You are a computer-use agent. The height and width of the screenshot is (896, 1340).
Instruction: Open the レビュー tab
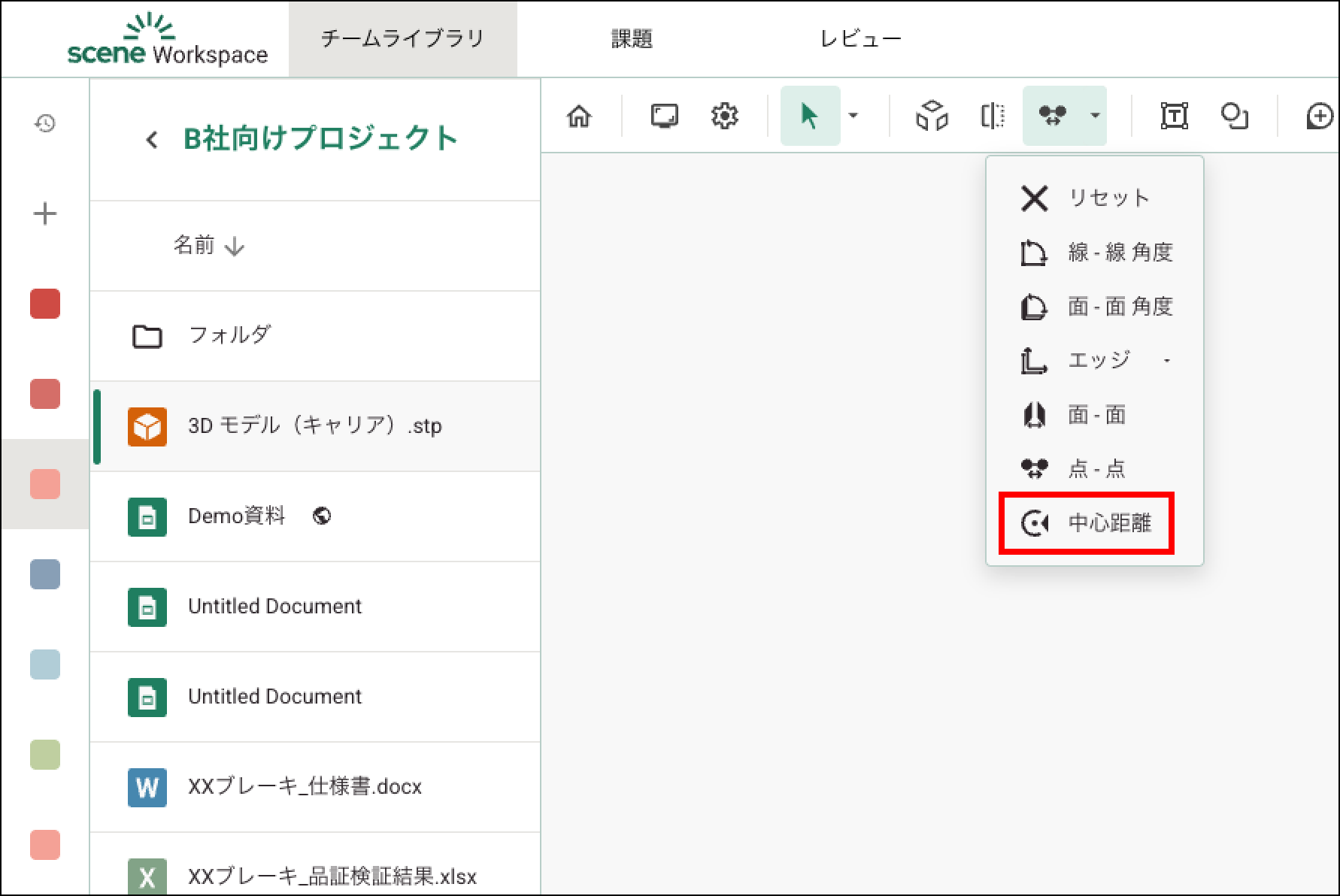click(860, 39)
